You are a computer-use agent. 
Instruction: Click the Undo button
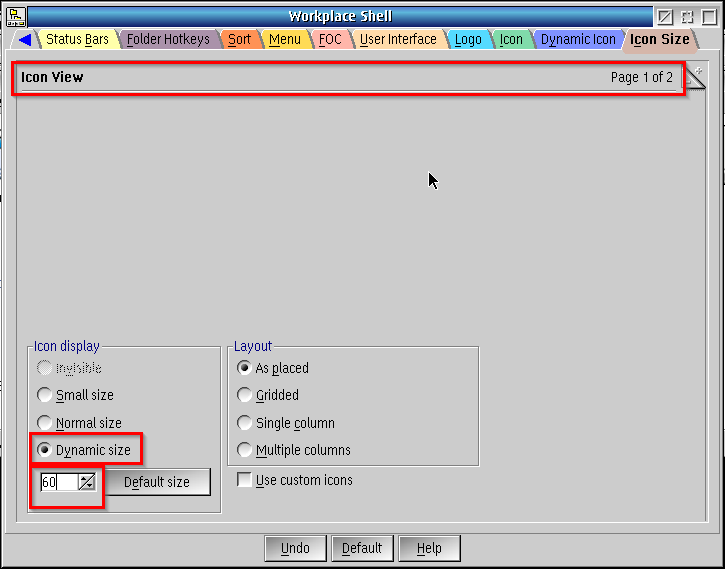pos(295,549)
